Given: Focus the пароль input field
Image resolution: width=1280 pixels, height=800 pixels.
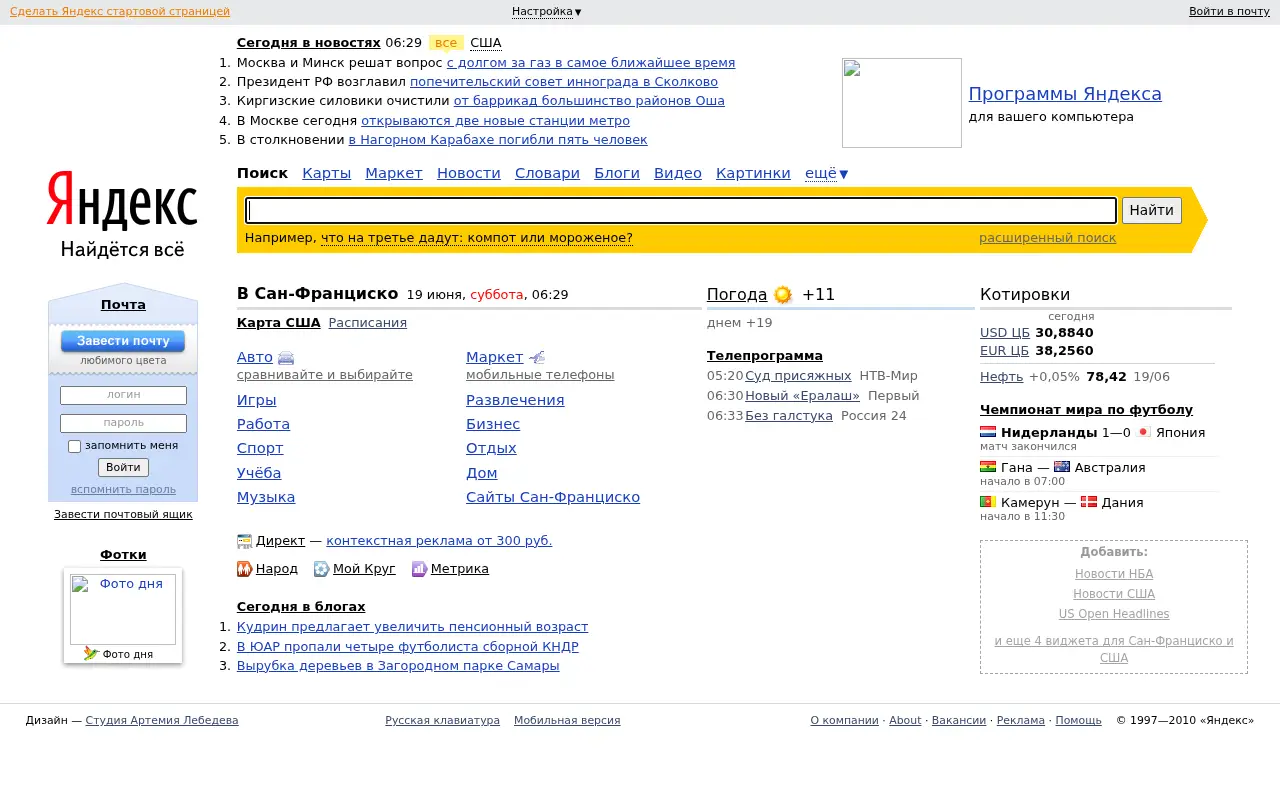Looking at the screenshot, I should [x=123, y=423].
